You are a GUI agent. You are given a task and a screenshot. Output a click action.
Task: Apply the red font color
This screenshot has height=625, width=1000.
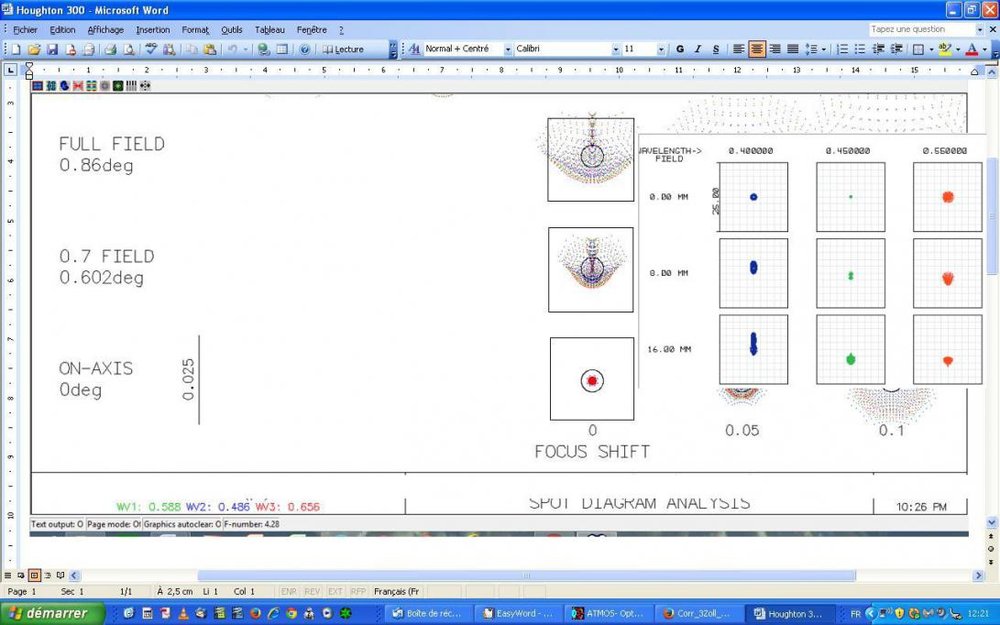click(972, 49)
